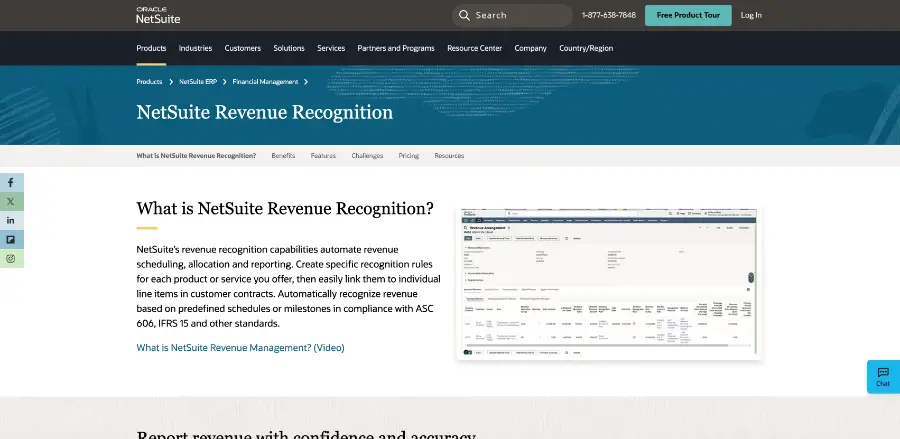Open Partners and Programs menu

coord(396,48)
